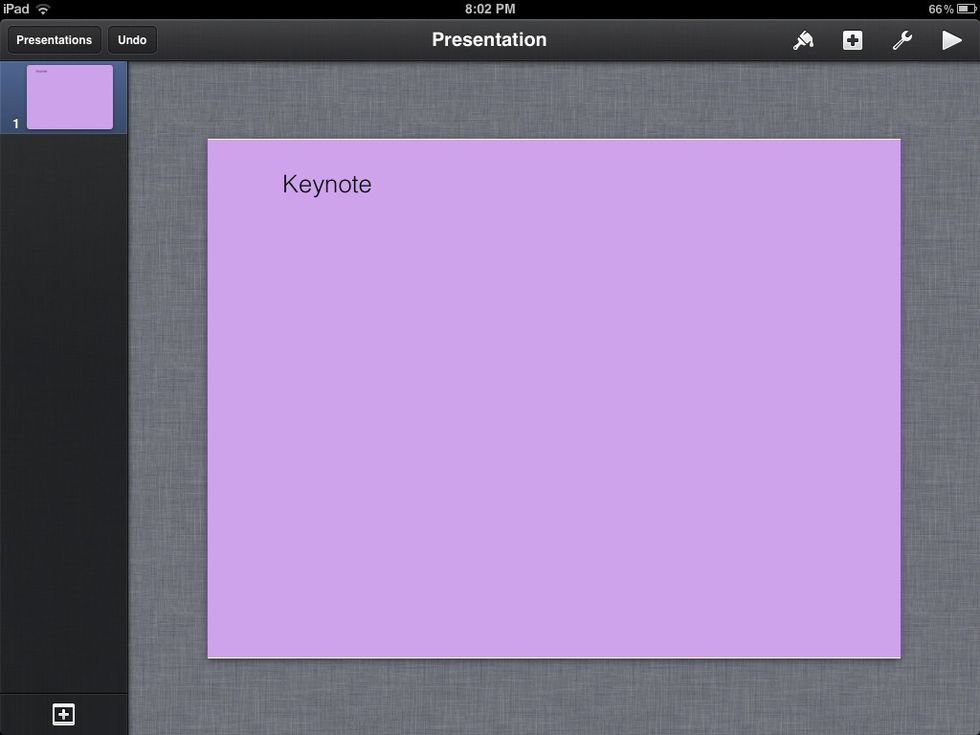Select the Keynote text on slide
The width and height of the screenshot is (980, 735).
pos(327,184)
